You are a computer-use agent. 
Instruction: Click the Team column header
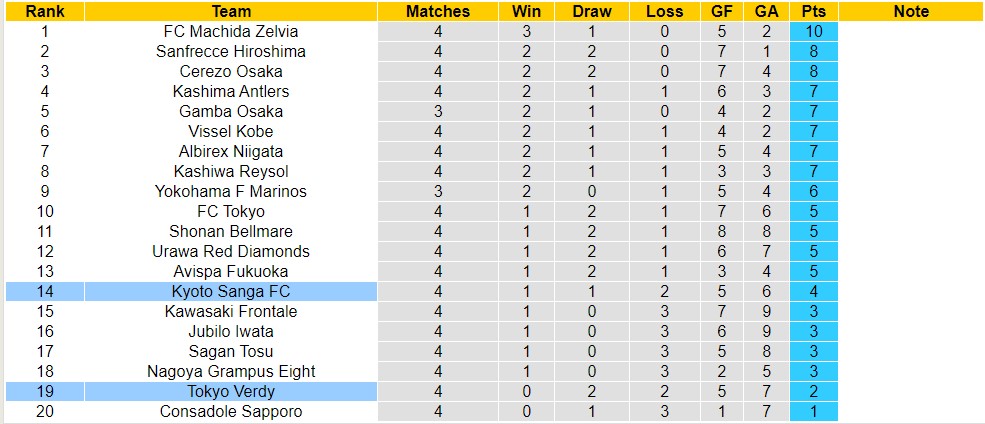click(x=231, y=12)
